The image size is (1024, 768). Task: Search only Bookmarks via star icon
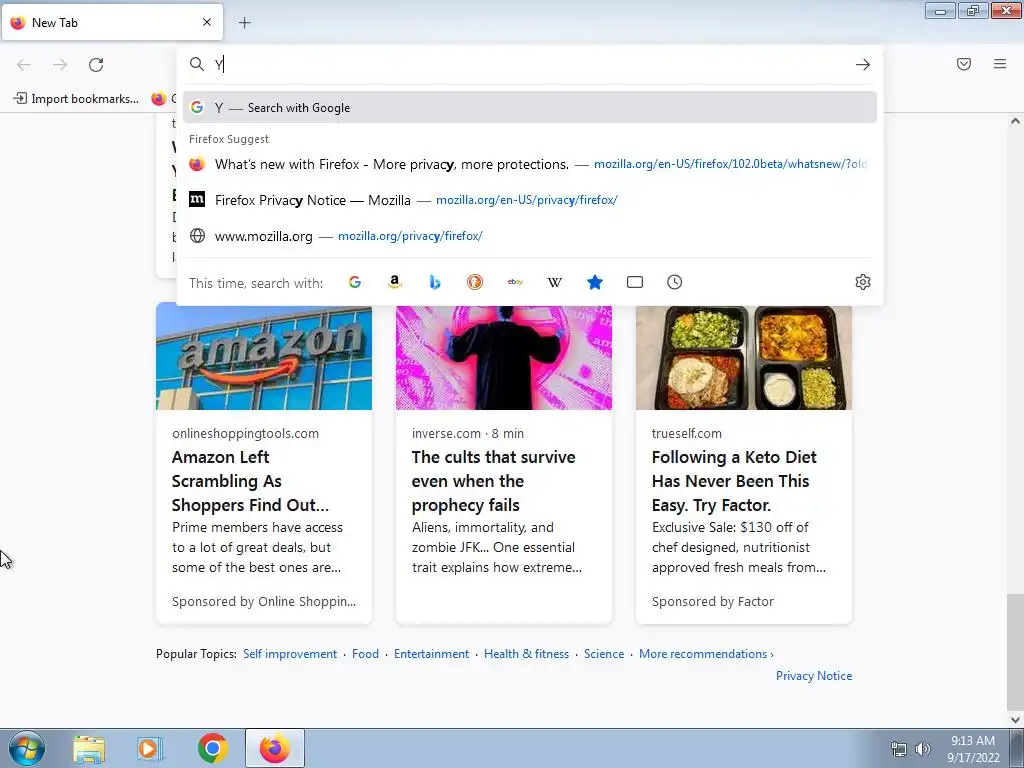pyautogui.click(x=595, y=282)
